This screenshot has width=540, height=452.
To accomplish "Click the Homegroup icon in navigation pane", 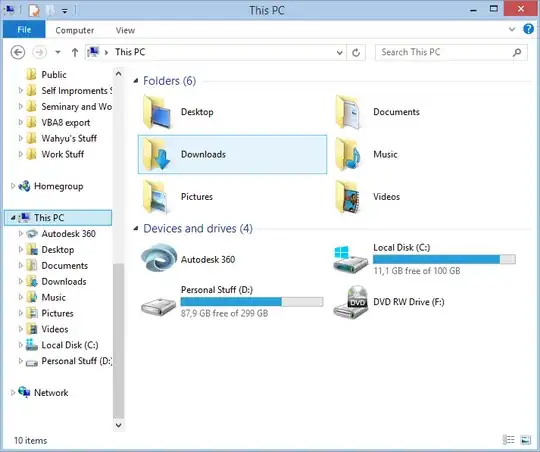I will (x=24, y=186).
